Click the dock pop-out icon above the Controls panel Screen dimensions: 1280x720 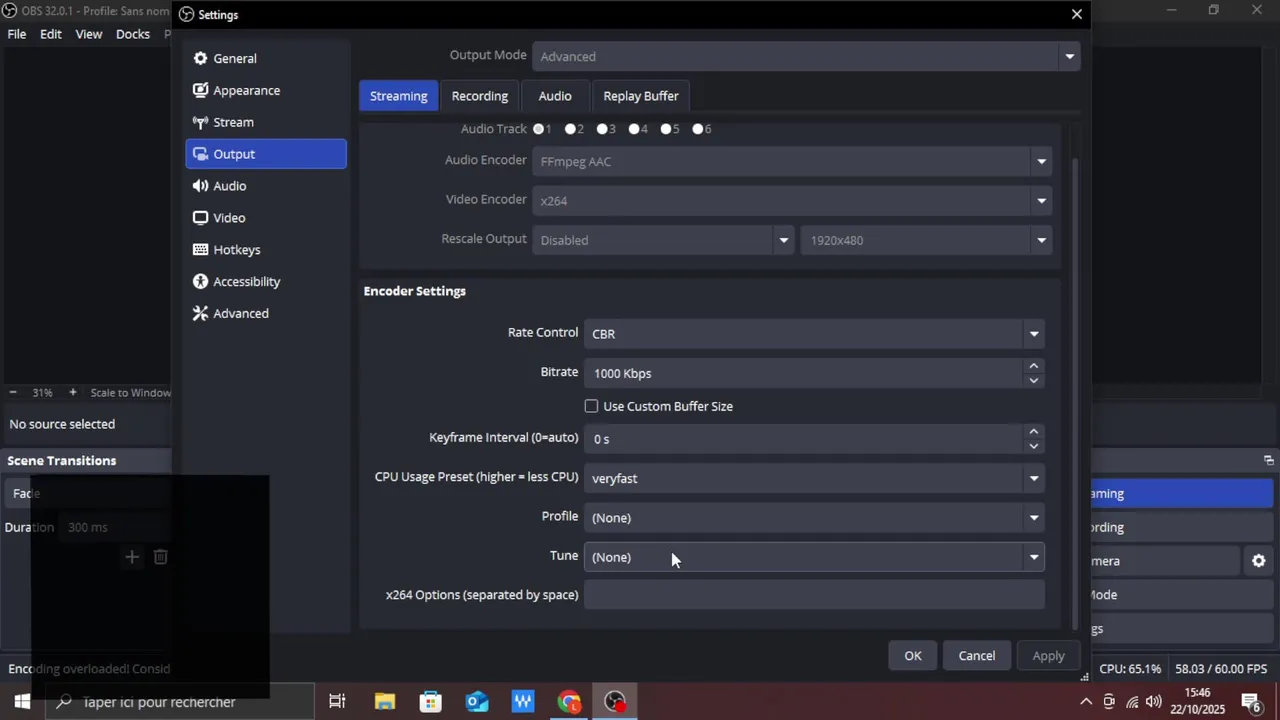tap(1268, 460)
